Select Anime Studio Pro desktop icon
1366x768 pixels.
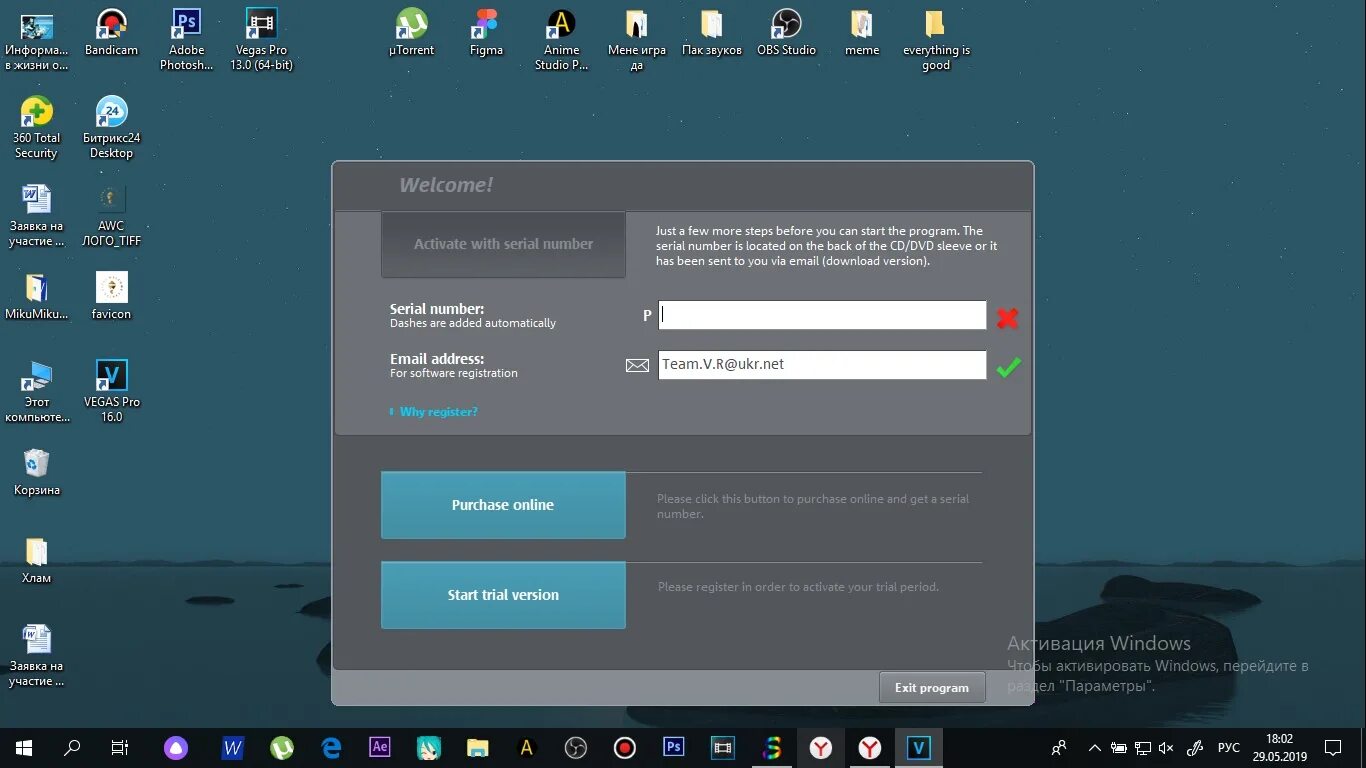(561, 40)
